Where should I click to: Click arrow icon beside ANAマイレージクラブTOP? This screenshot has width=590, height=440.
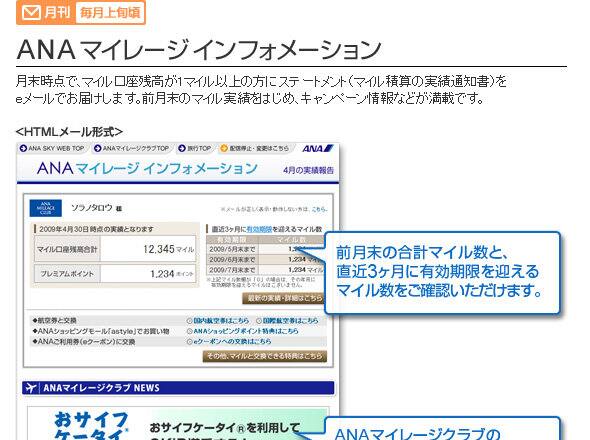[x=97, y=148]
